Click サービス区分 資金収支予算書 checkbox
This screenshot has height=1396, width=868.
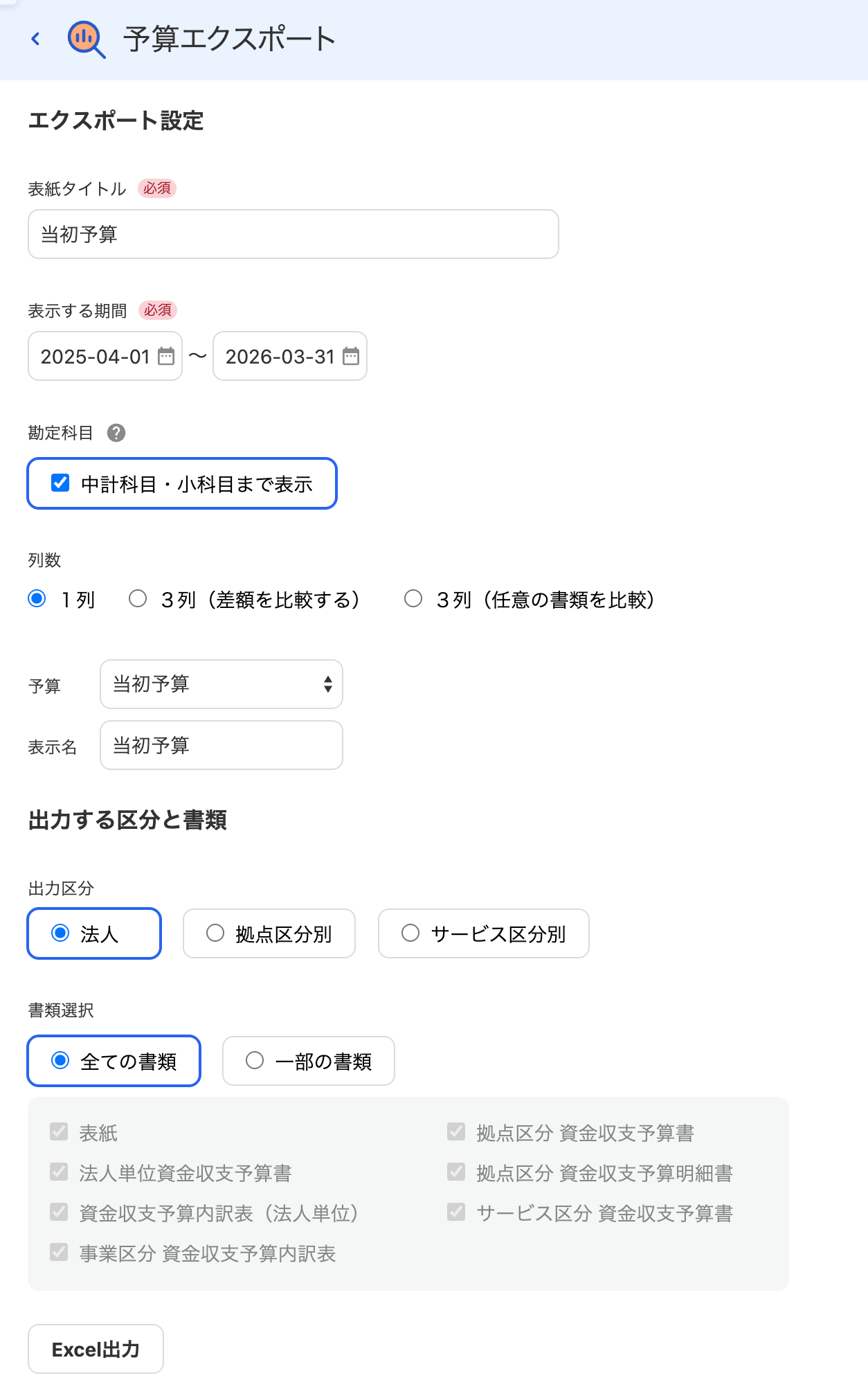pyautogui.click(x=456, y=1212)
